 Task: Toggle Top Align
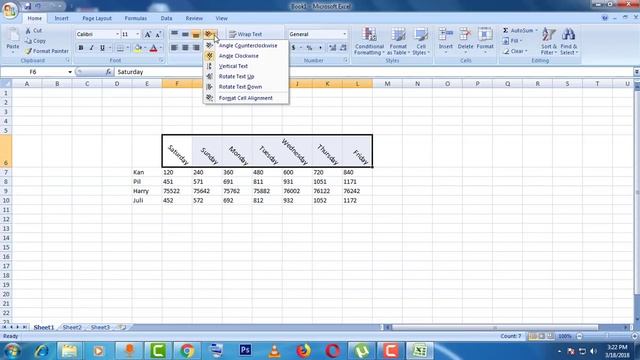pos(174,34)
